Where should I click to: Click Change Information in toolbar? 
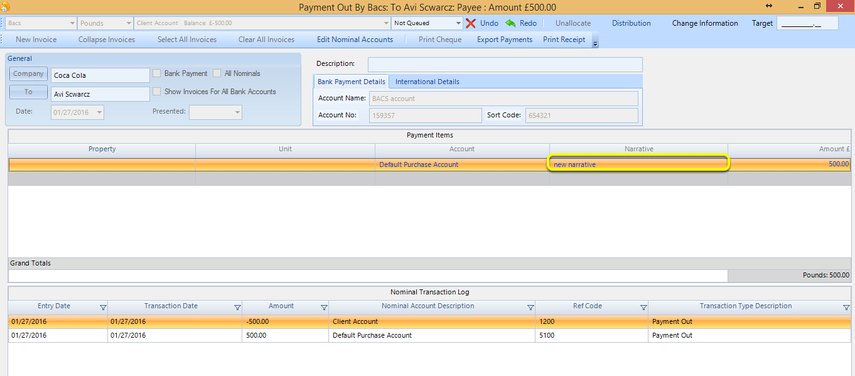(705, 23)
